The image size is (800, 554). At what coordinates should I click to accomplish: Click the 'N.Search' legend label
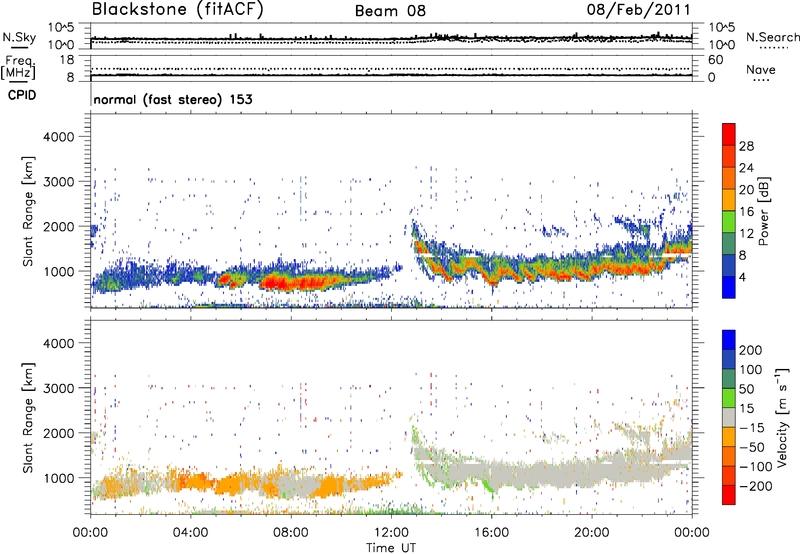pyautogui.click(x=772, y=37)
